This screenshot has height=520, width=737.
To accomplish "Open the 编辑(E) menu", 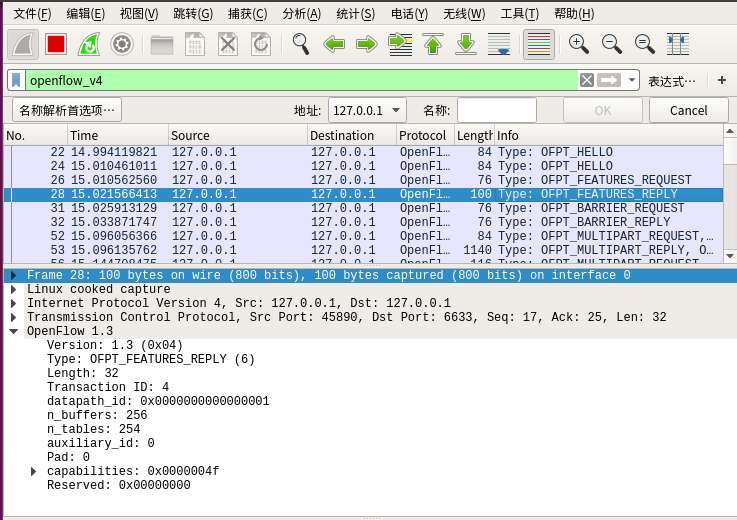I will (x=86, y=14).
